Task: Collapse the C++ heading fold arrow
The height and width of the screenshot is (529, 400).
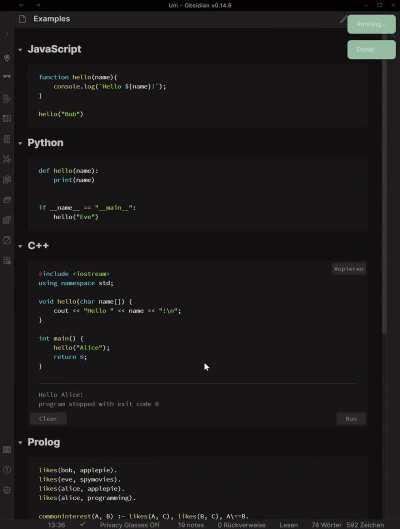Action: coord(20,246)
